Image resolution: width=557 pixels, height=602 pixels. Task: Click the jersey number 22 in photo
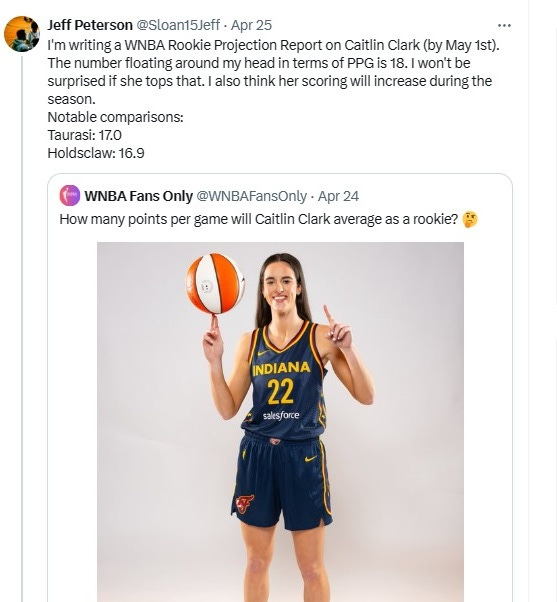pyautogui.click(x=281, y=392)
